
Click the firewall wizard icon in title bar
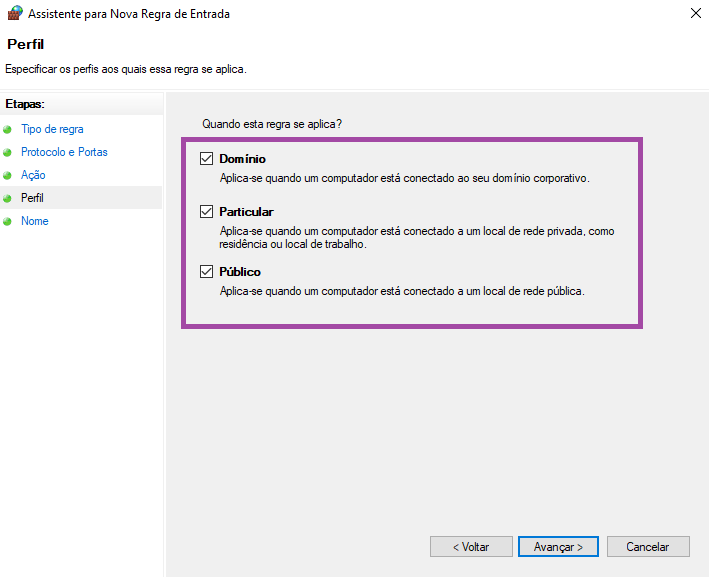pyautogui.click(x=14, y=13)
